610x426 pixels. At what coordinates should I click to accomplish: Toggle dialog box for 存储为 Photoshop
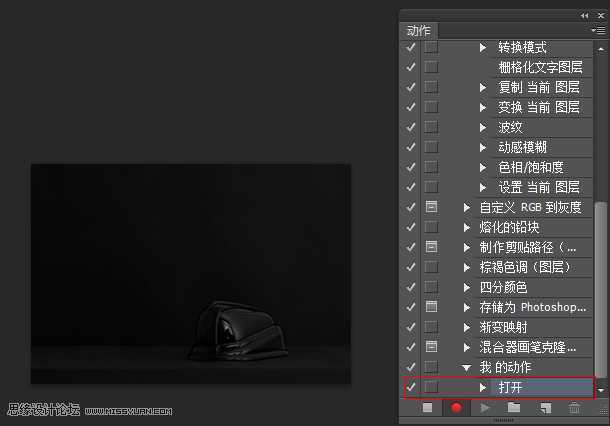(x=431, y=307)
